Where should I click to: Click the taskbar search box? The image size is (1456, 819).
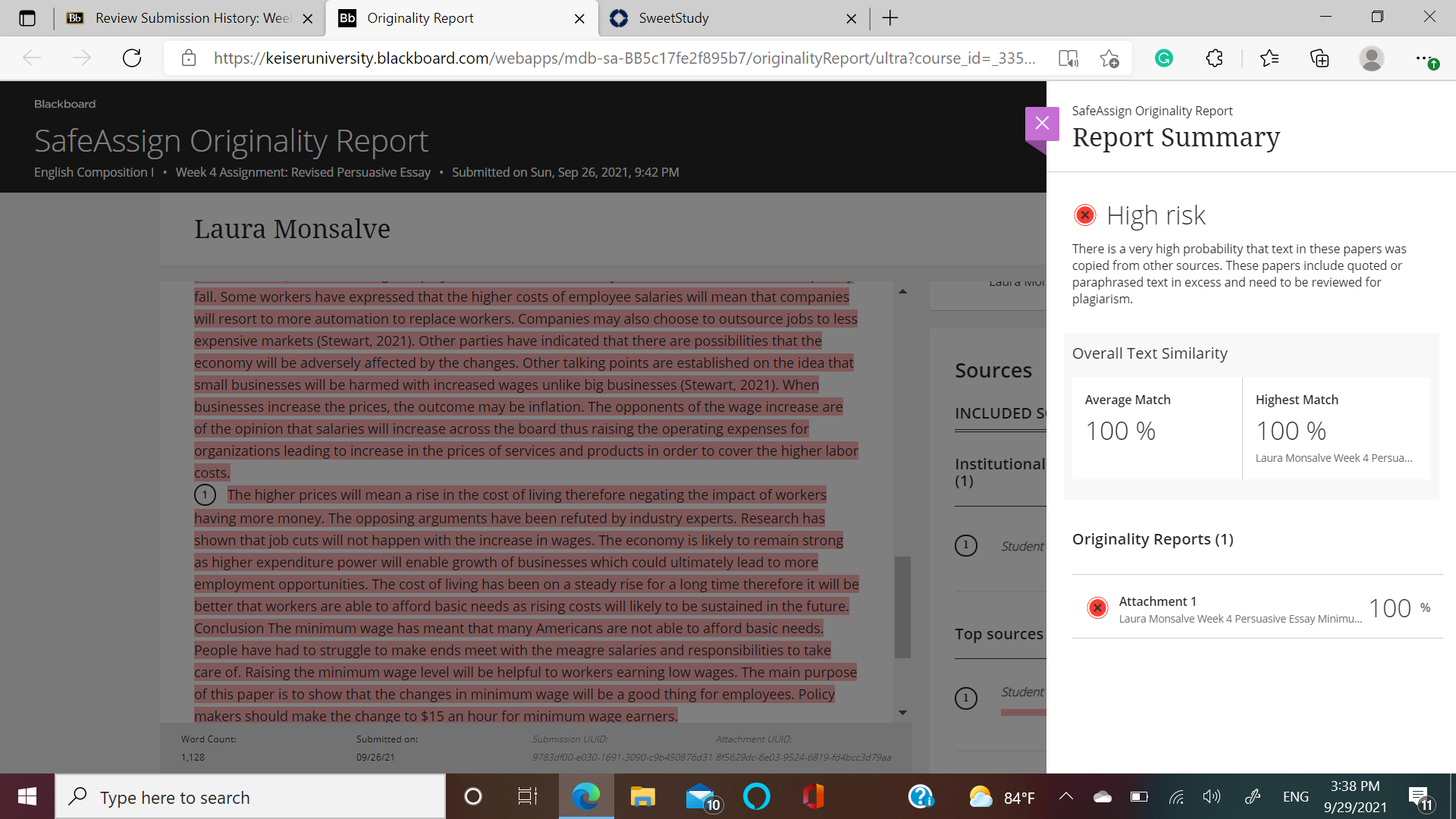pyautogui.click(x=250, y=797)
